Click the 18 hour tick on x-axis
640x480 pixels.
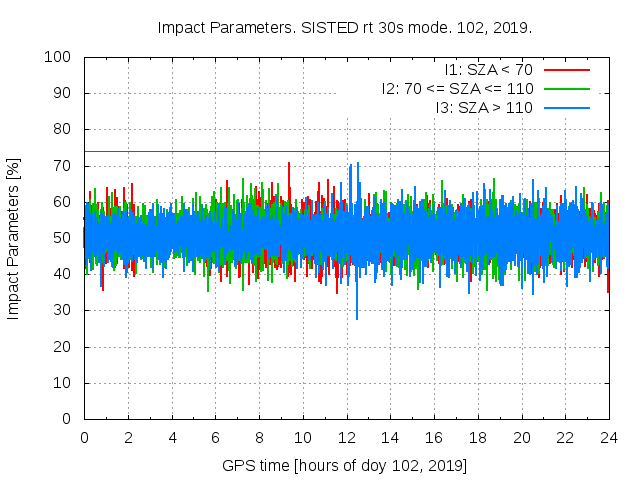pyautogui.click(x=478, y=437)
